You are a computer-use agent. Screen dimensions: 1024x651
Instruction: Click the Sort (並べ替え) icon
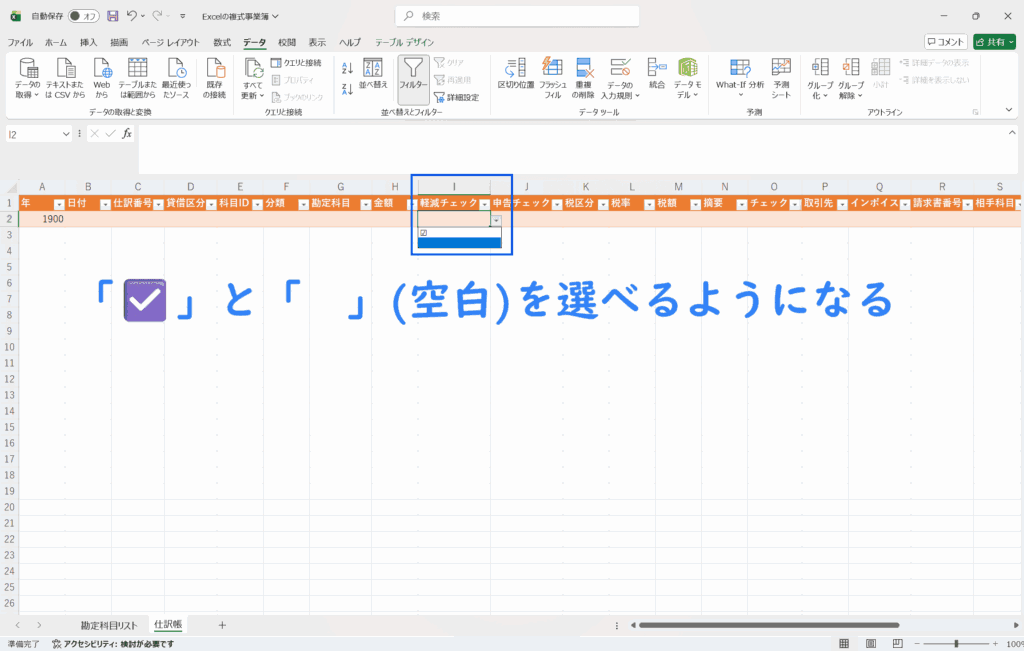[373, 70]
